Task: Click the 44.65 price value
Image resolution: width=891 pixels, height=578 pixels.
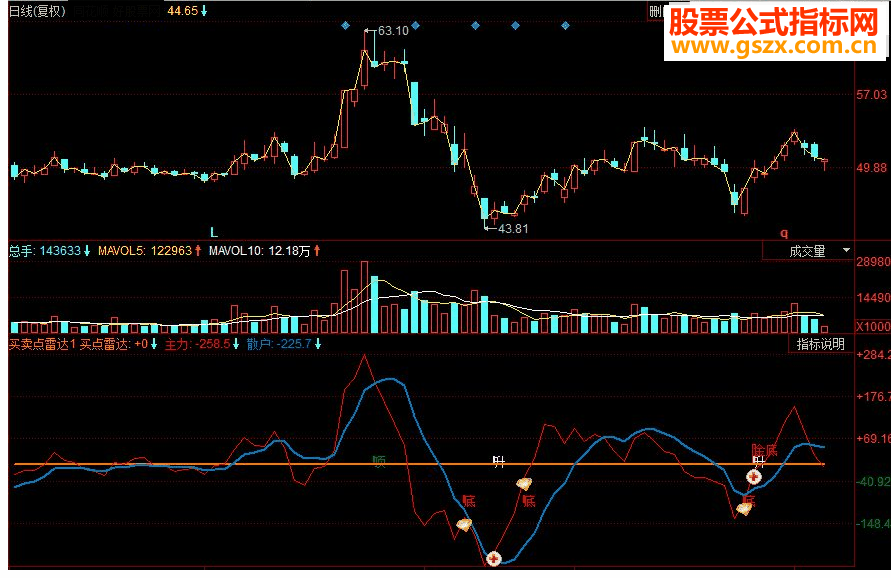Action: [182, 11]
